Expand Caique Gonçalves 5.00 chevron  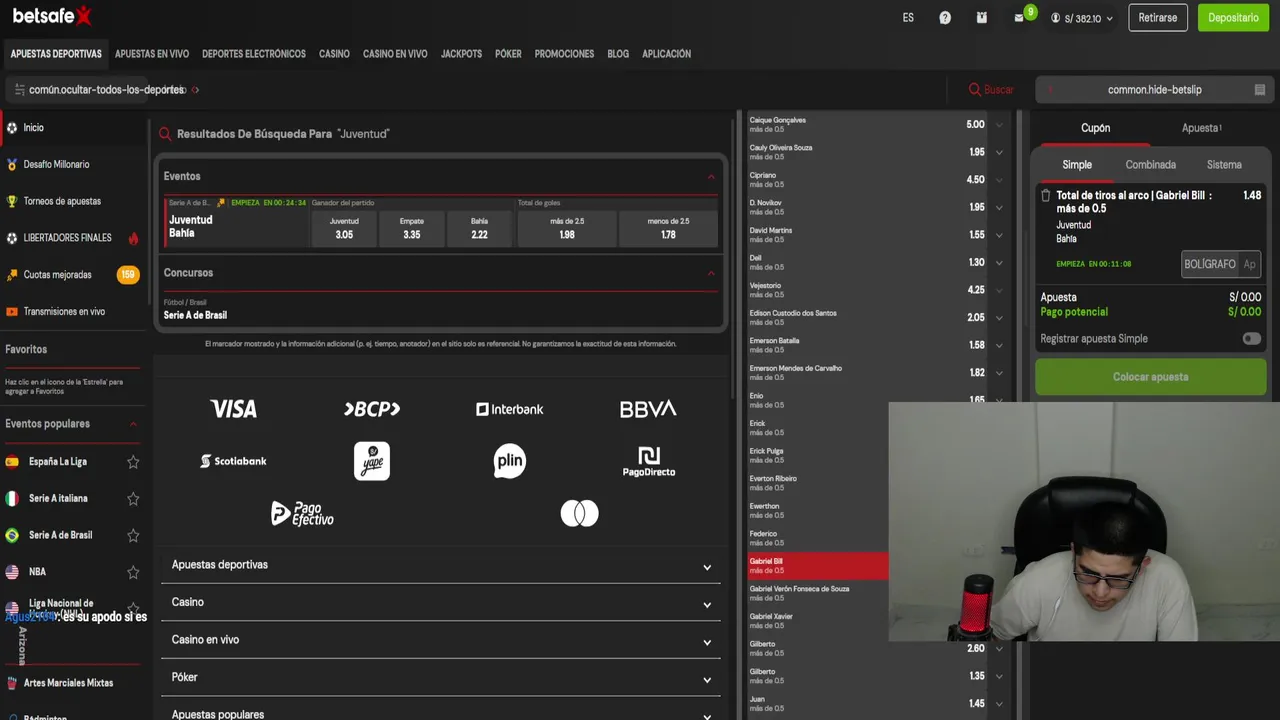[x=999, y=125]
